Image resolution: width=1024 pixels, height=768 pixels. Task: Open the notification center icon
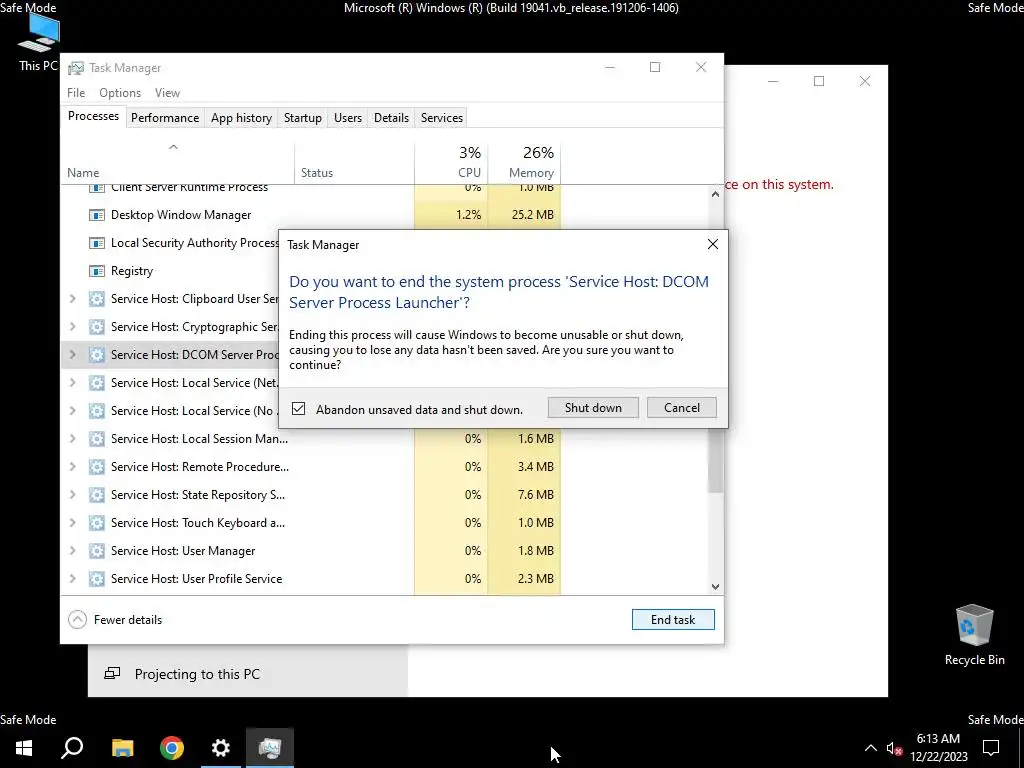pyautogui.click(x=991, y=748)
